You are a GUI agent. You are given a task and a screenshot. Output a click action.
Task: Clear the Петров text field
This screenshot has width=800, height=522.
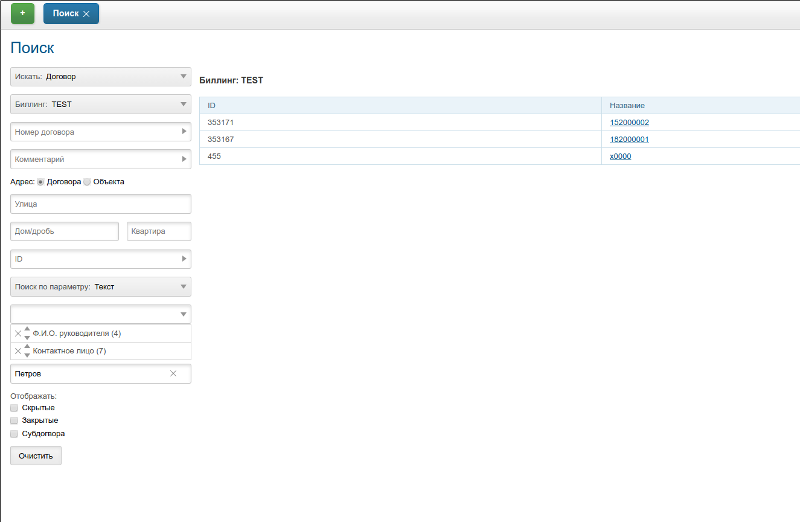point(173,374)
